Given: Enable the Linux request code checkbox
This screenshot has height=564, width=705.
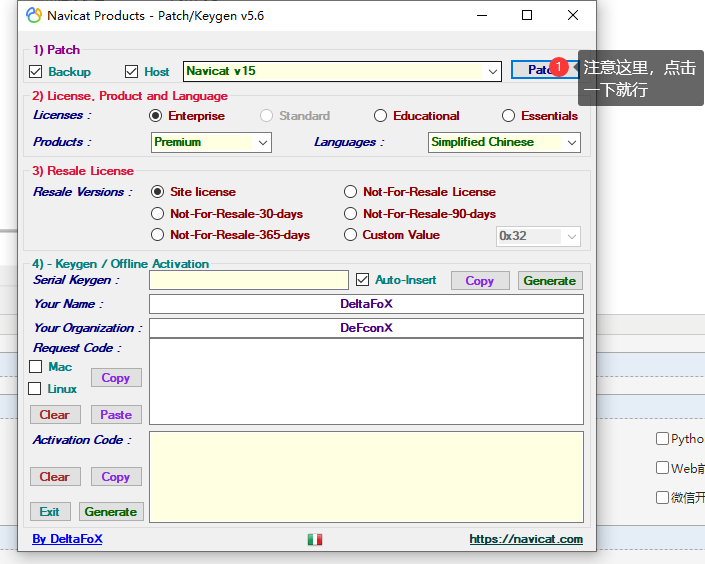Looking at the screenshot, I should (x=35, y=389).
